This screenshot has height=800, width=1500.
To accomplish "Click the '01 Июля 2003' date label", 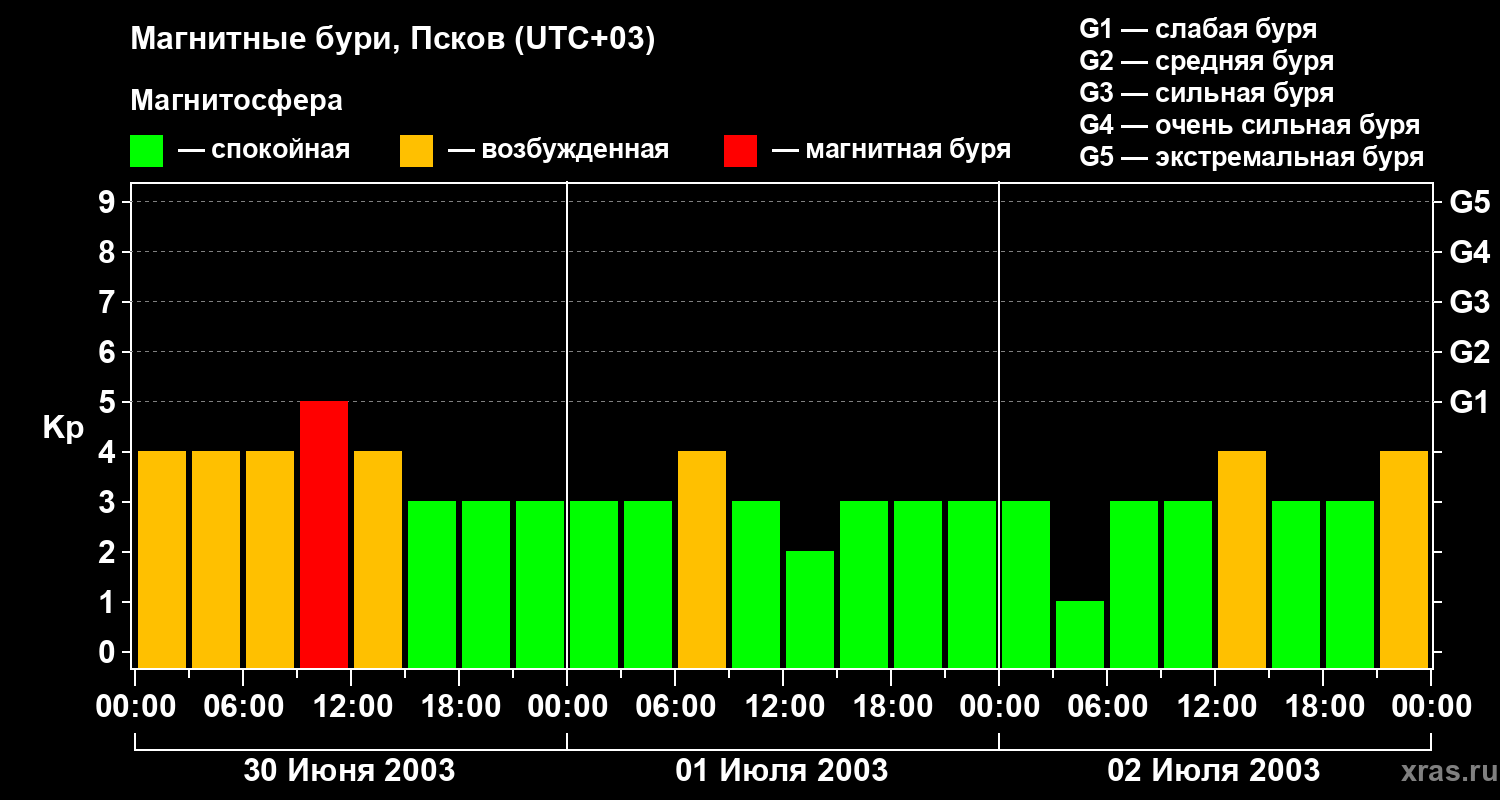I will [x=782, y=771].
